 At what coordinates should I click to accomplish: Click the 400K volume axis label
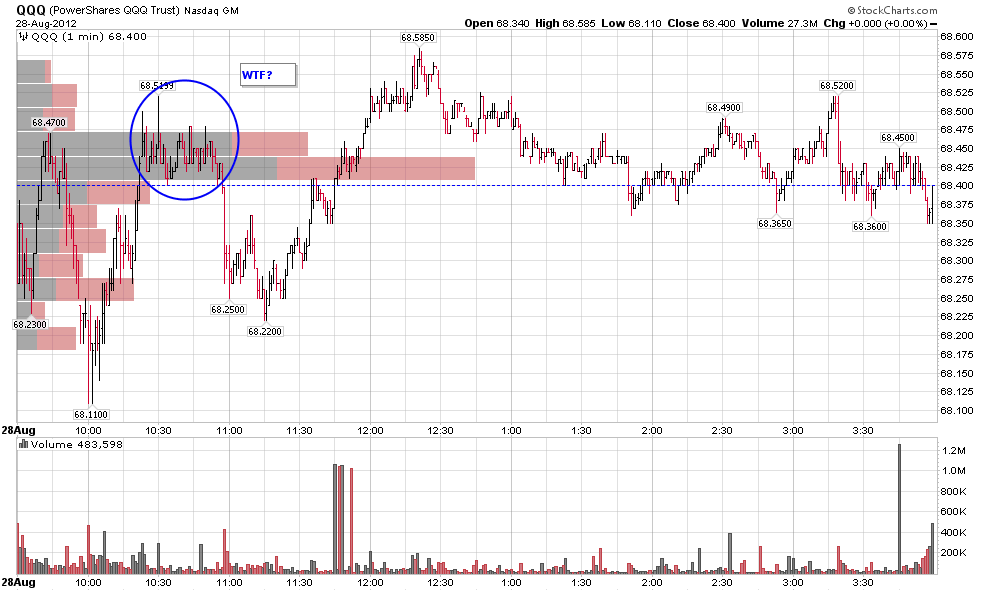[x=953, y=532]
